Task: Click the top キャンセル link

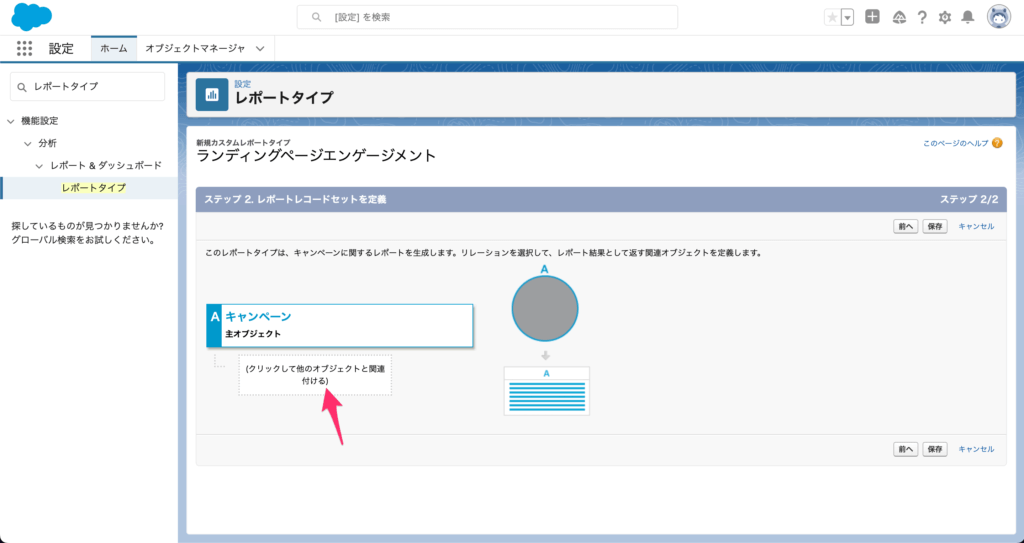Action: click(x=976, y=226)
